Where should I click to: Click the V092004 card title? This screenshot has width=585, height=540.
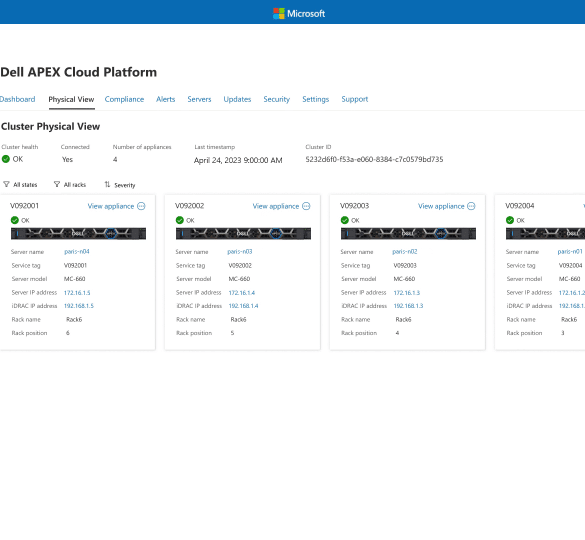pos(520,206)
